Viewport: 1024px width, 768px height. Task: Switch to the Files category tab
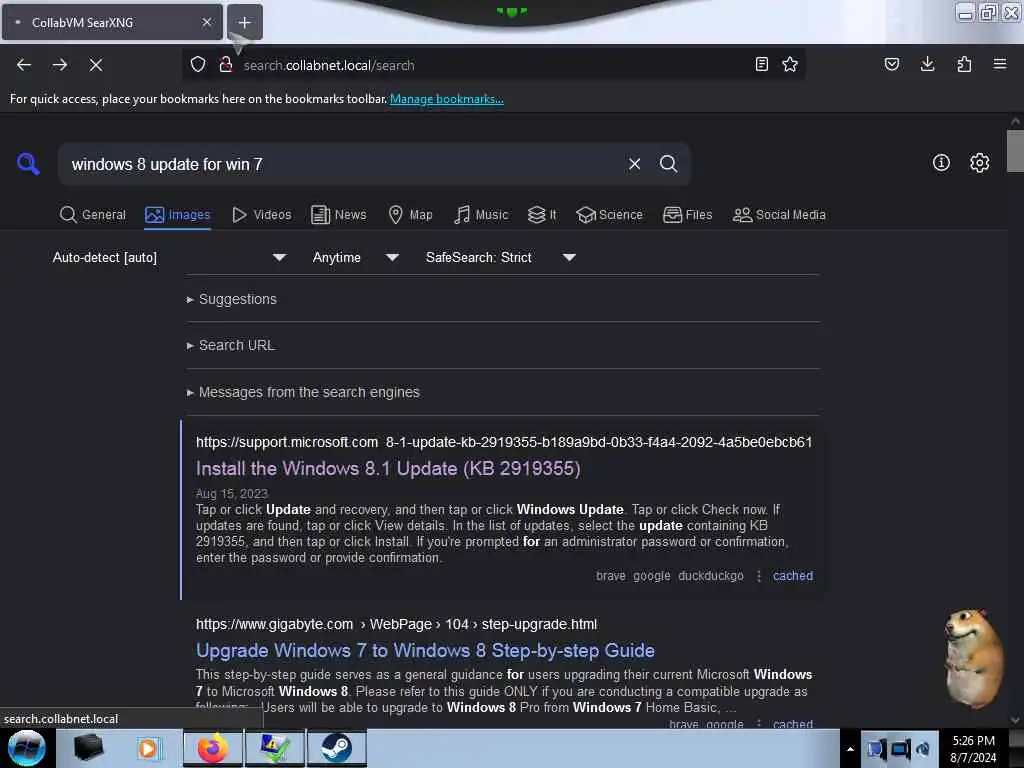pyautogui.click(x=688, y=215)
